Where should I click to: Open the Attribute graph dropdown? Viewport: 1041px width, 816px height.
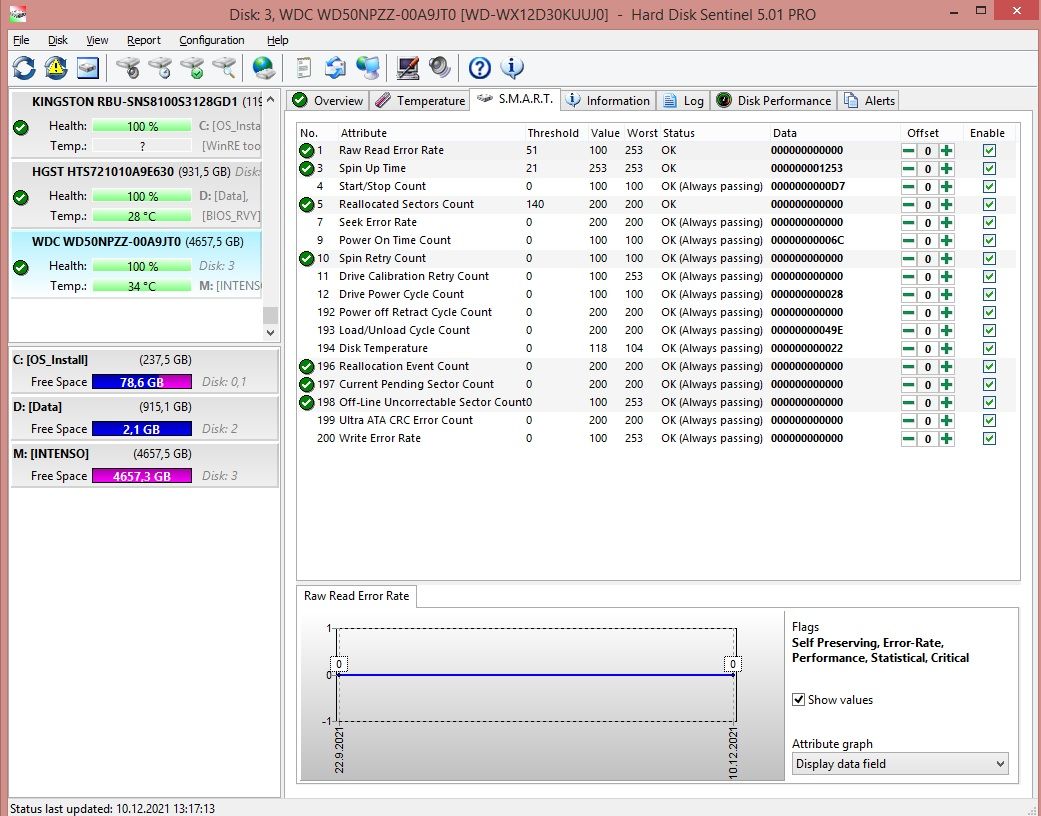tap(900, 764)
